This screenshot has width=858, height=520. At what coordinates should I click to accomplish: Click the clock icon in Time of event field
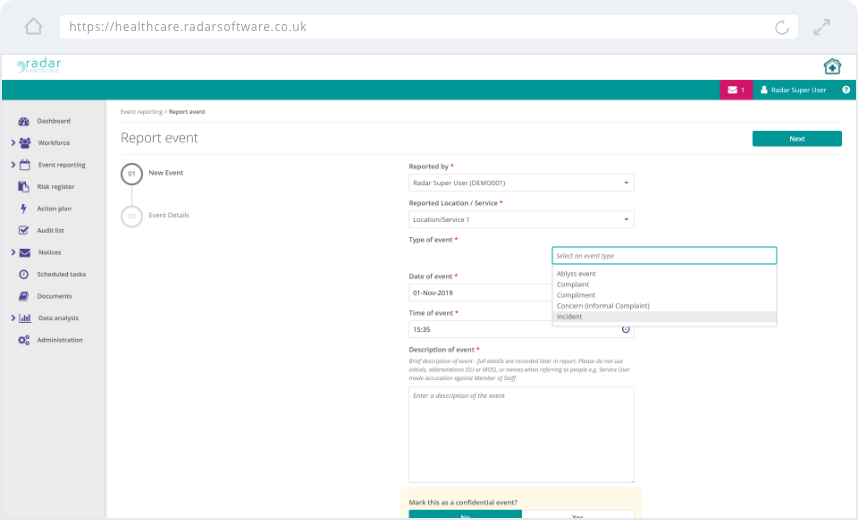click(x=625, y=330)
